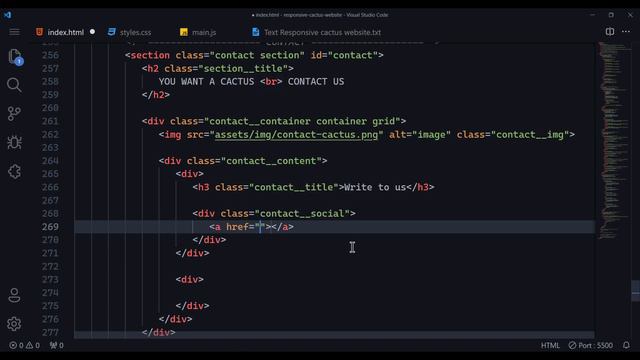Click the alt="image" attribute
This screenshot has width=640, height=360.
[x=420, y=135]
